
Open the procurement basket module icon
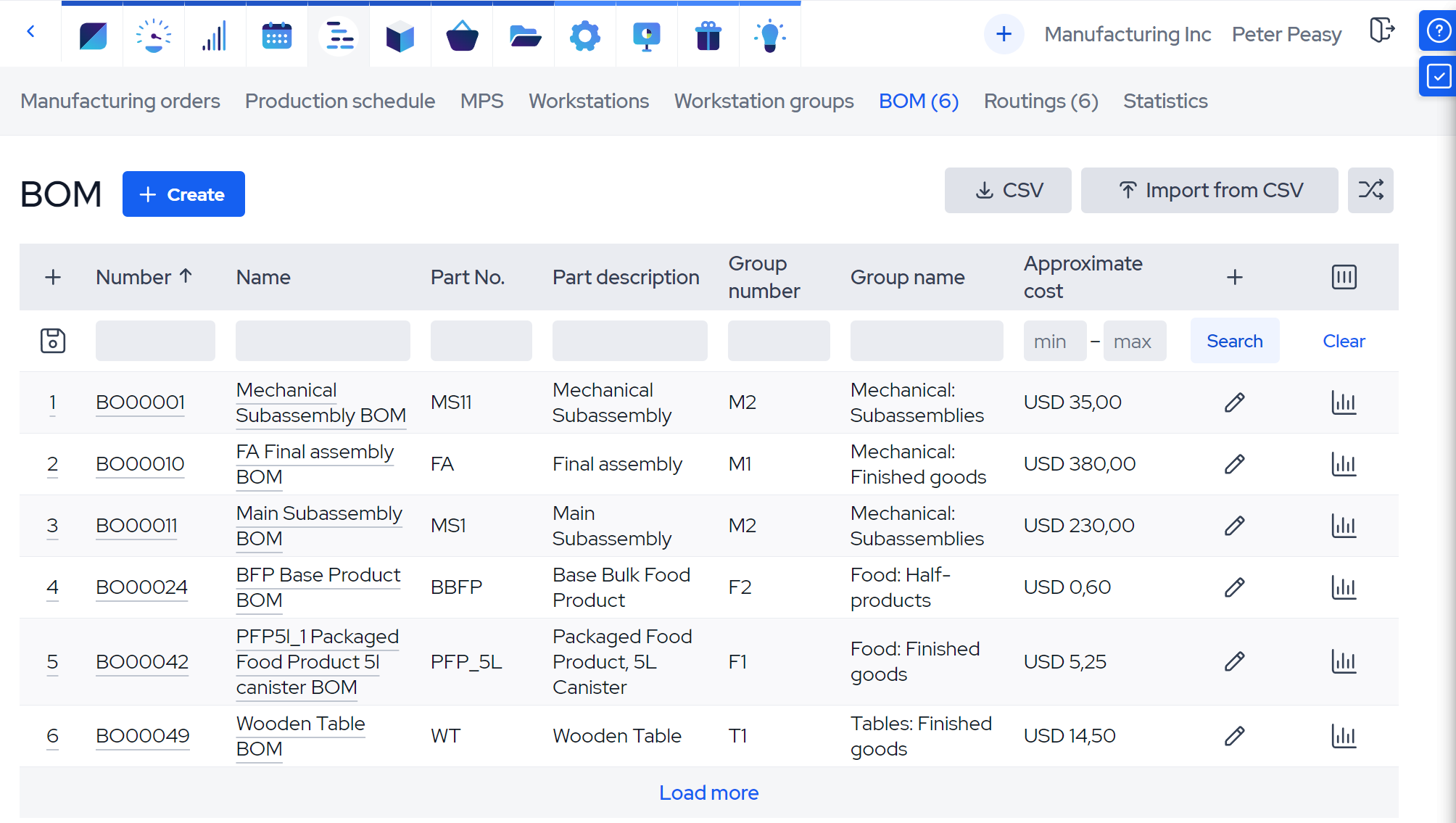point(462,35)
